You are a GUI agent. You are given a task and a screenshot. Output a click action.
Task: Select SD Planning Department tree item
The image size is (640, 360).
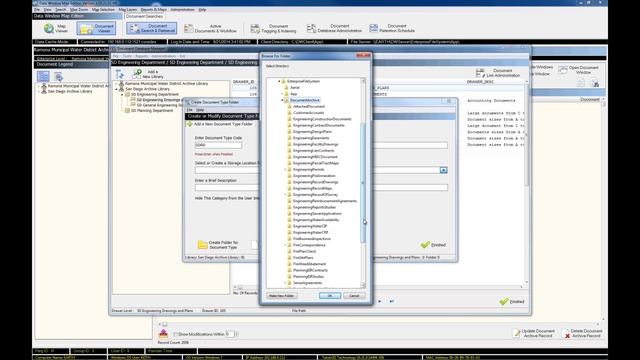point(152,111)
